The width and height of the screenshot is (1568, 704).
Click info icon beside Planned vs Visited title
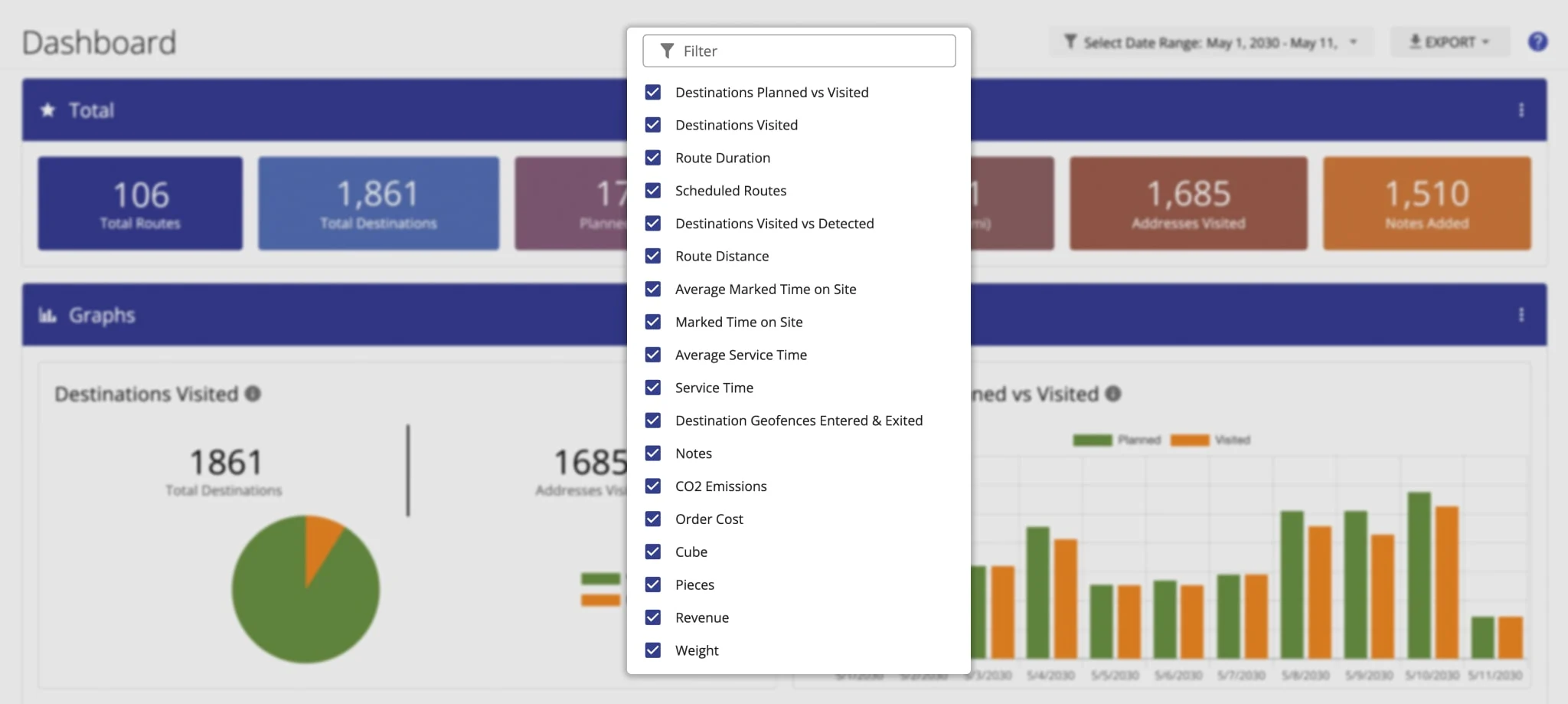tap(1113, 394)
